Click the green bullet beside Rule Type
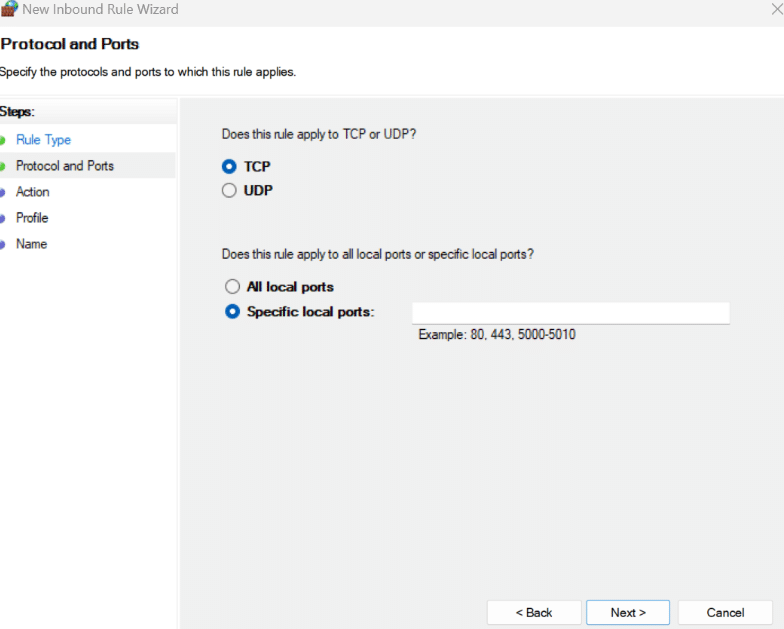This screenshot has height=629, width=784. (2, 140)
